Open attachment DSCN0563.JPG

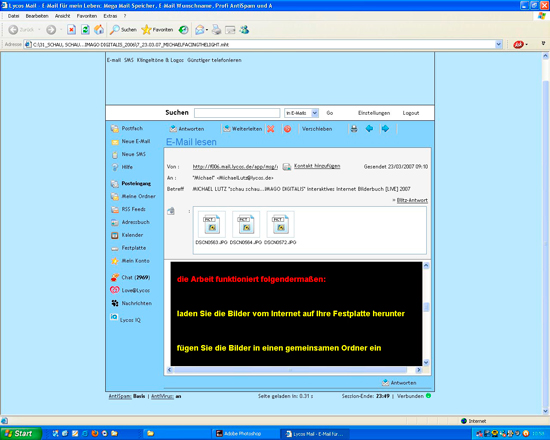[212, 228]
